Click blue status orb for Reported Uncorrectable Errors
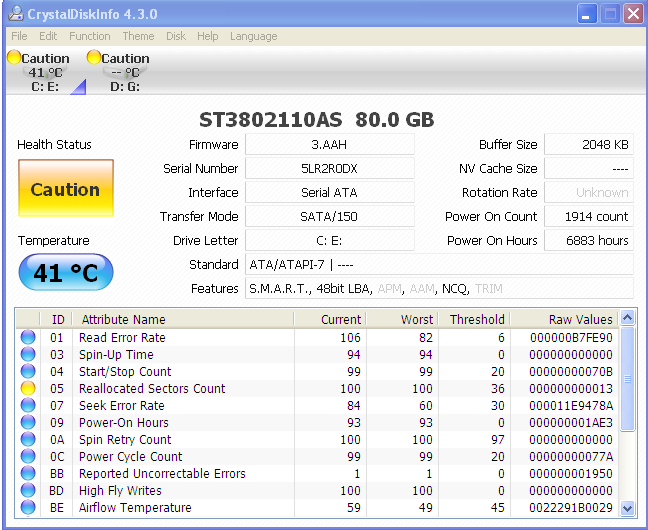The width and height of the screenshot is (648, 530). point(28,473)
